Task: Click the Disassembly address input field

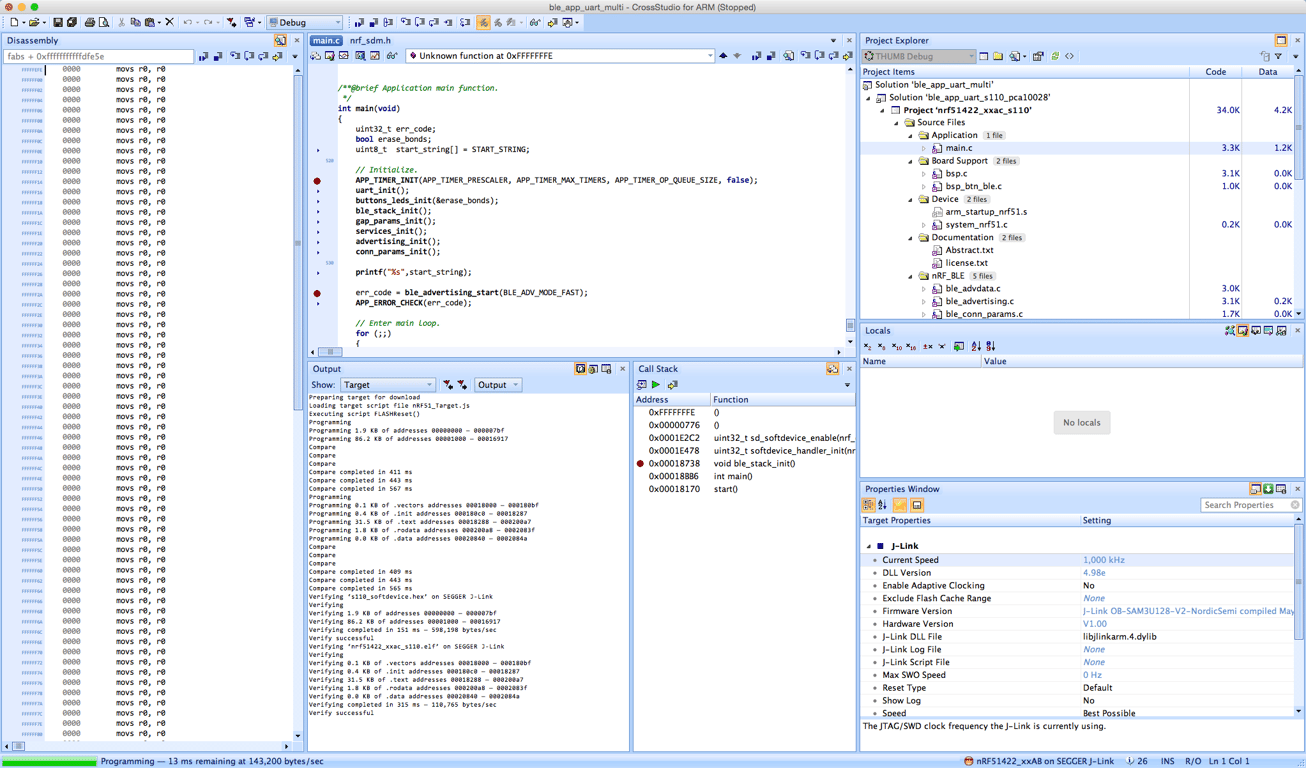Action: tap(99, 57)
